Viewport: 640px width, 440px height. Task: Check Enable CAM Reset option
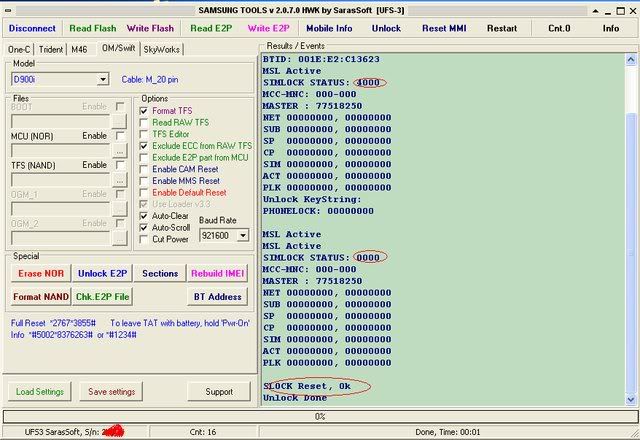point(144,169)
